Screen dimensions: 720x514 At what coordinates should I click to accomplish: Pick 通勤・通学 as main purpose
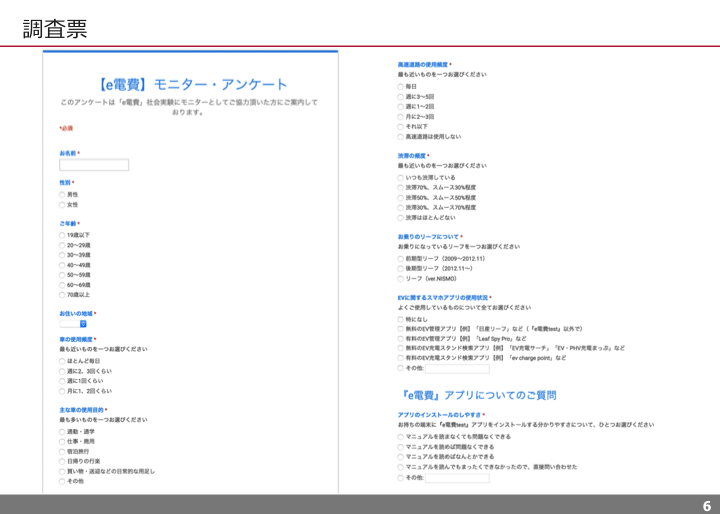click(x=62, y=432)
